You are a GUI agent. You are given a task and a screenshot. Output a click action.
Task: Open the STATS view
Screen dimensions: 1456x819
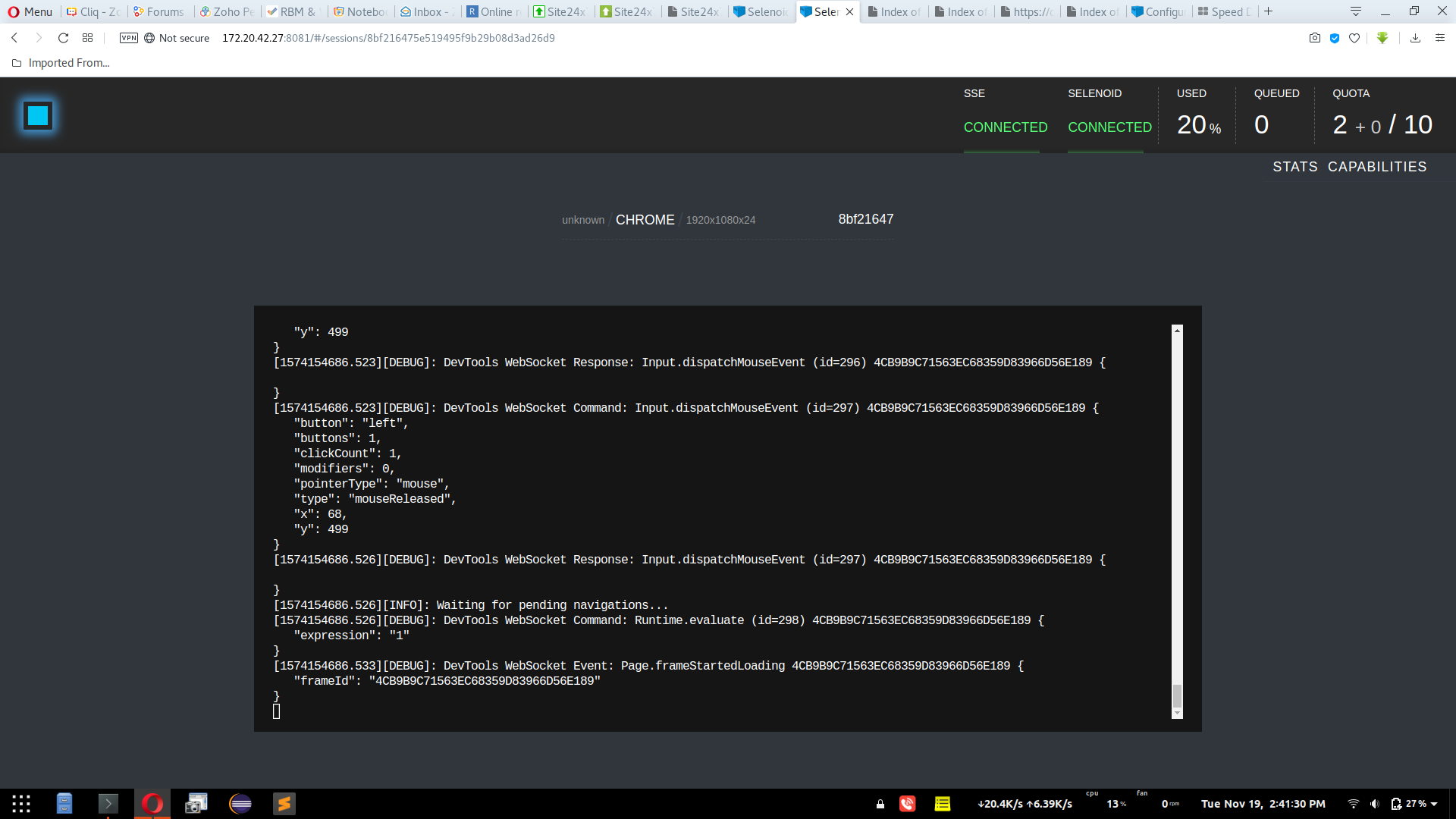click(1294, 167)
